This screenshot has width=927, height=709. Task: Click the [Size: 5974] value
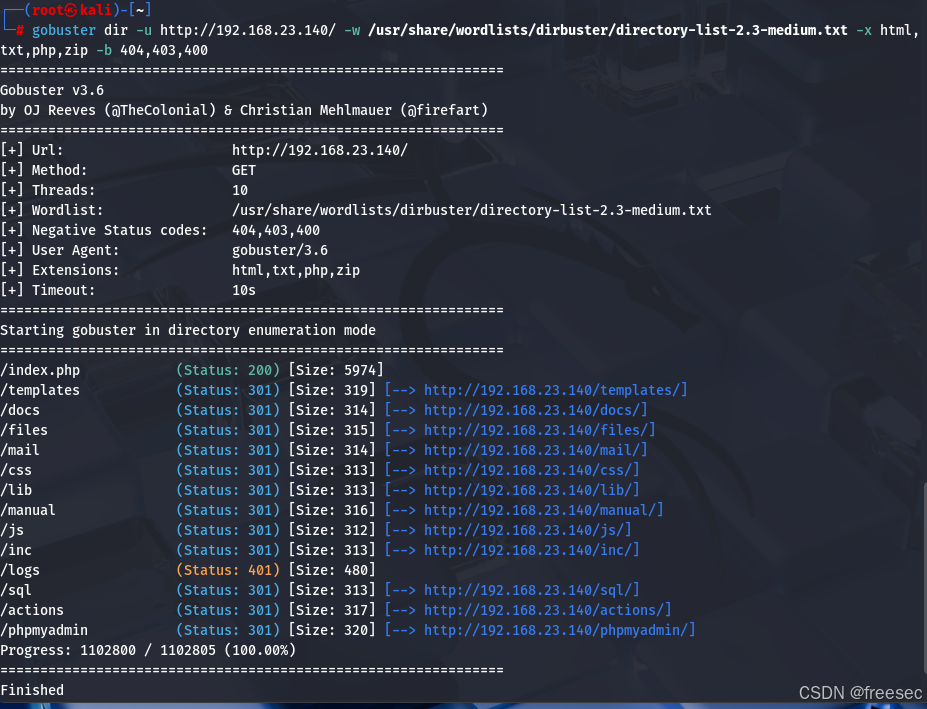click(x=336, y=370)
